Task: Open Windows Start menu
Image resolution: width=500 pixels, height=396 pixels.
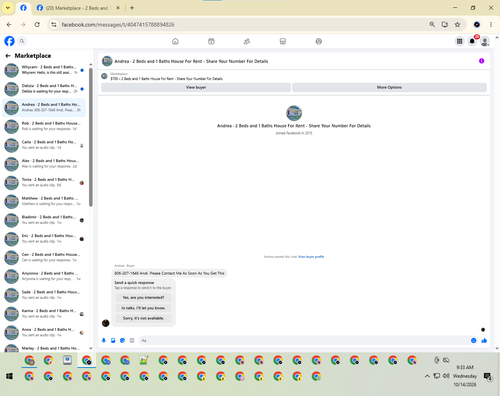Action: tap(9, 376)
